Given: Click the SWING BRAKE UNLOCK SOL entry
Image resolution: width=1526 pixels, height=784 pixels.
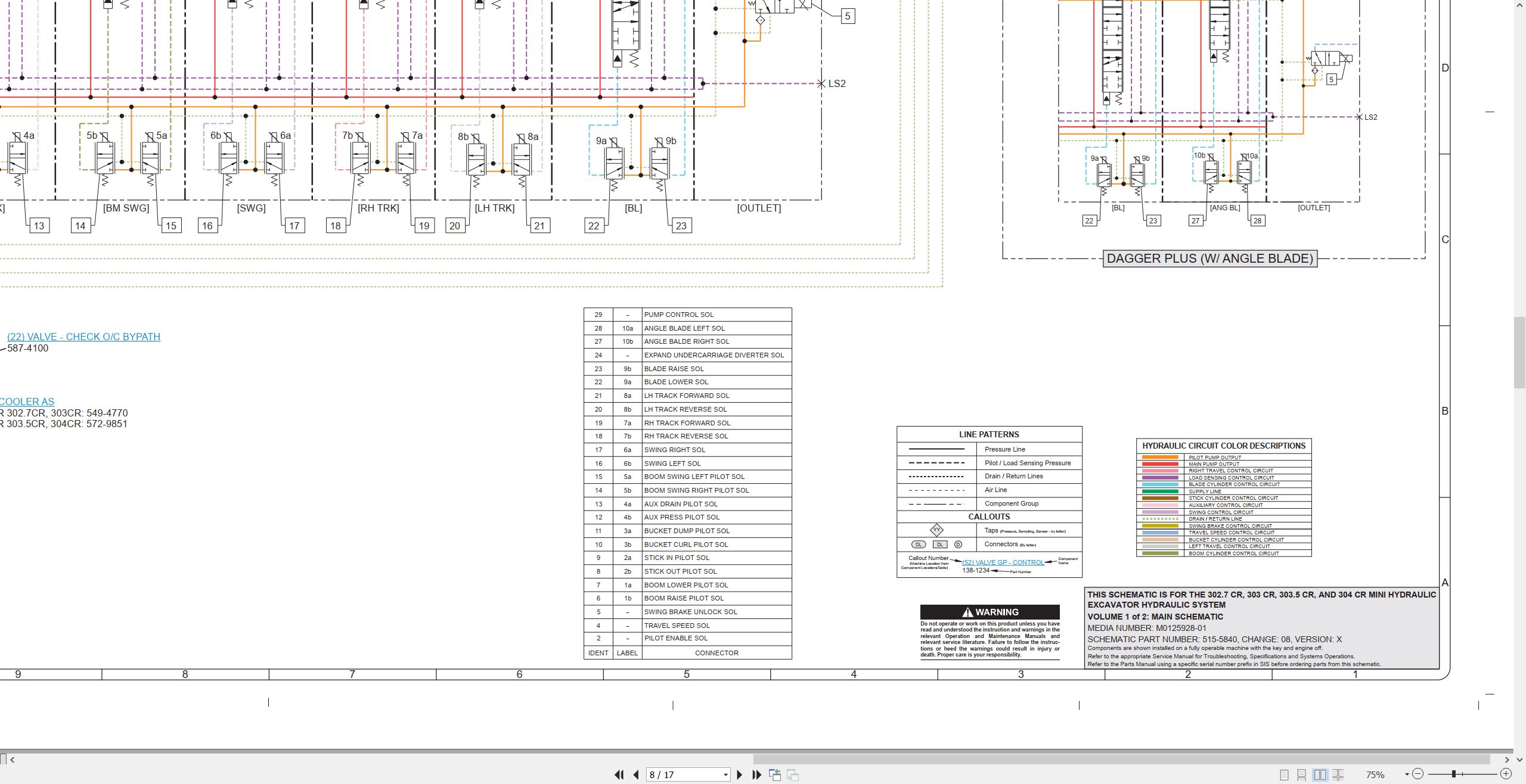Looking at the screenshot, I should (x=690, y=612).
